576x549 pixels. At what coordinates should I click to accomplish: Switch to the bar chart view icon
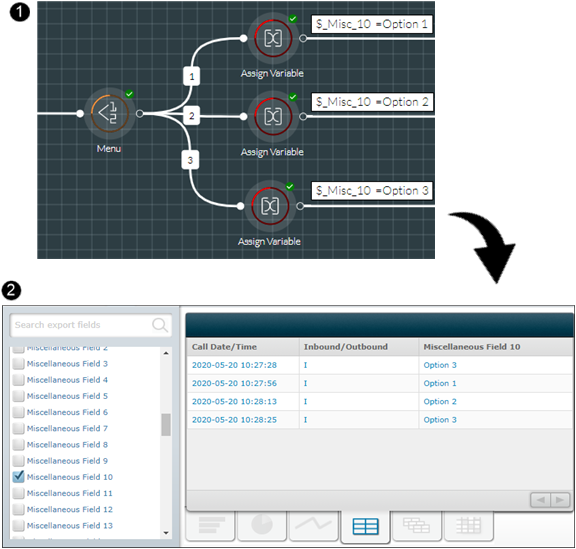(x=211, y=525)
